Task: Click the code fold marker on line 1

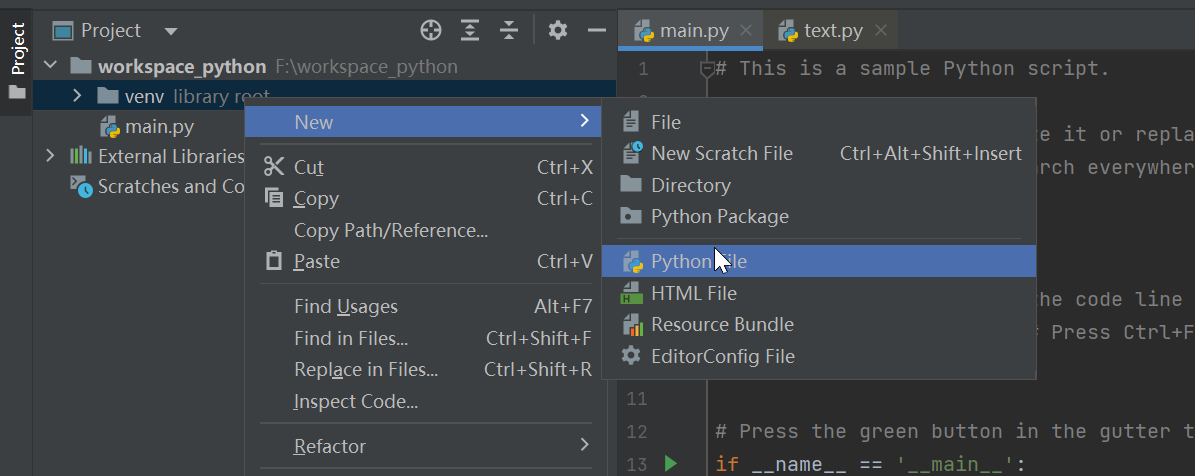Action: pos(707,68)
